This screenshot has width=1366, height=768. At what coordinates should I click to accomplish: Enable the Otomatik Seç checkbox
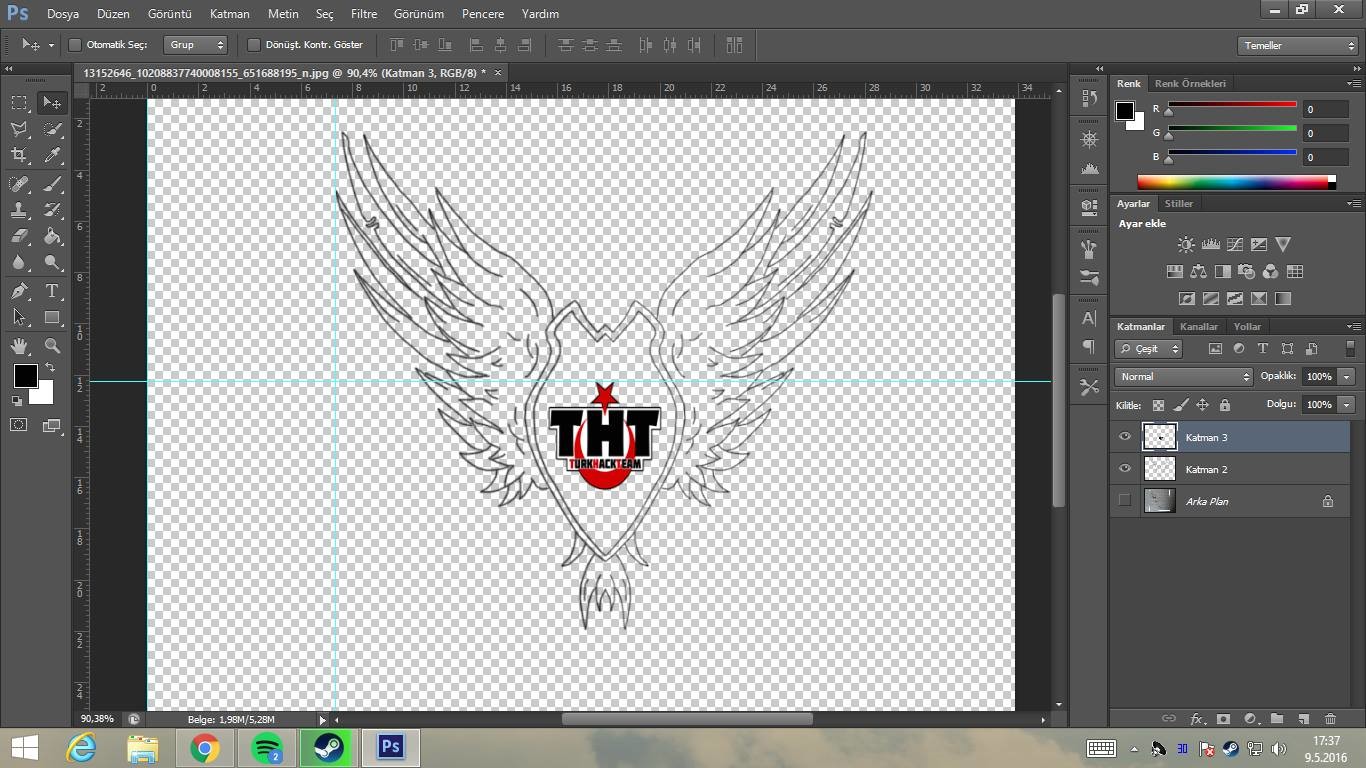coord(74,45)
